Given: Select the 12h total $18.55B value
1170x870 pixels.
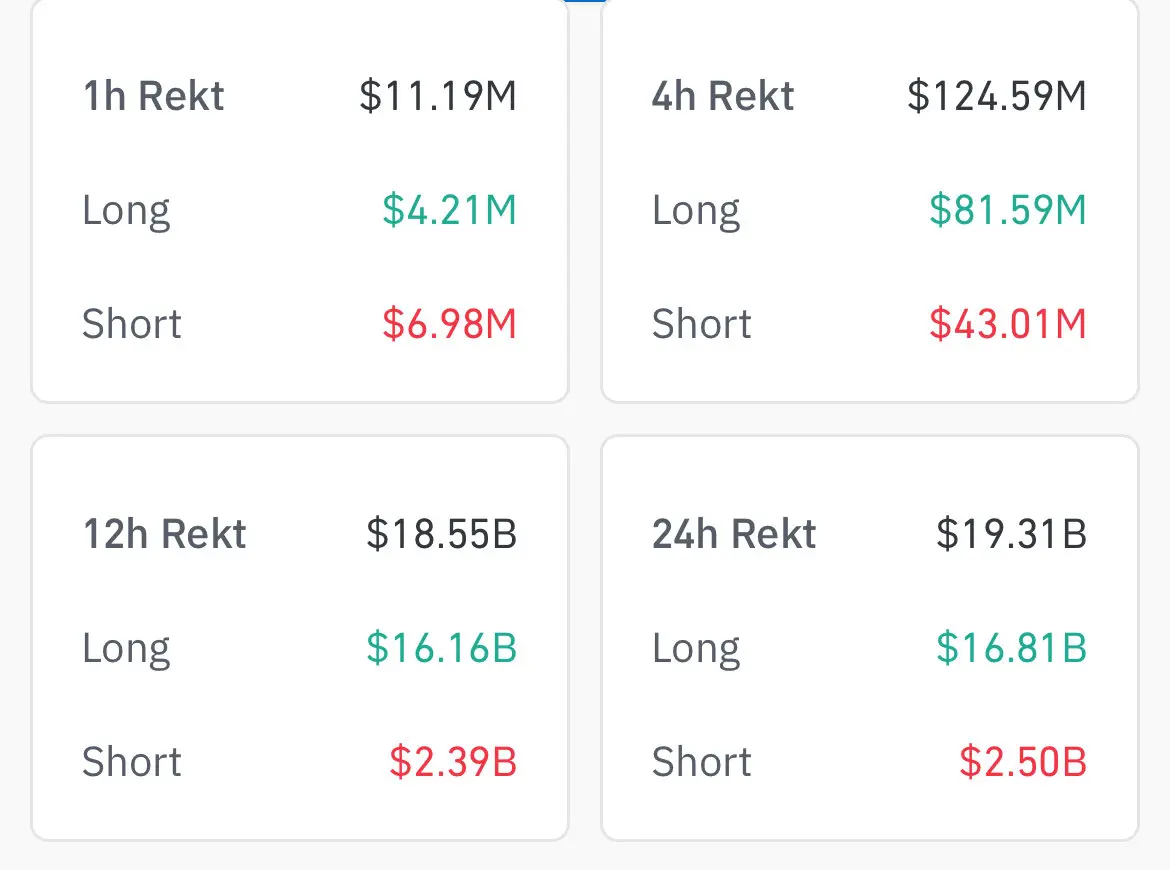Looking at the screenshot, I should (x=441, y=535).
